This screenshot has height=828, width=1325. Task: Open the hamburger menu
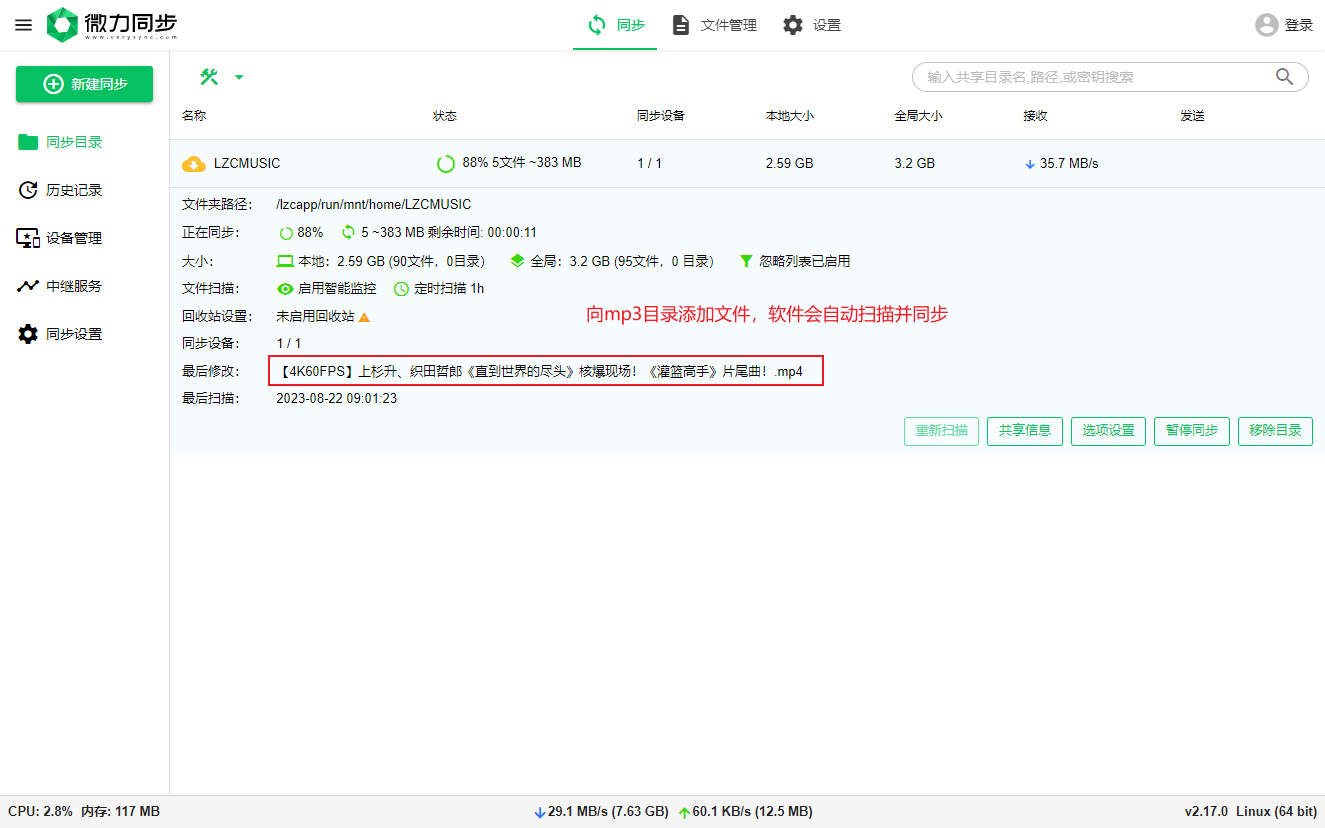[23, 25]
